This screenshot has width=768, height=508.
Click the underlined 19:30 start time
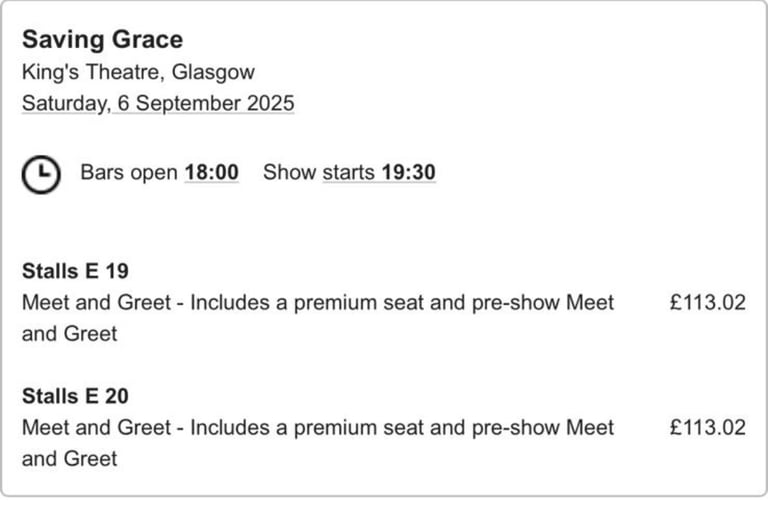(408, 172)
